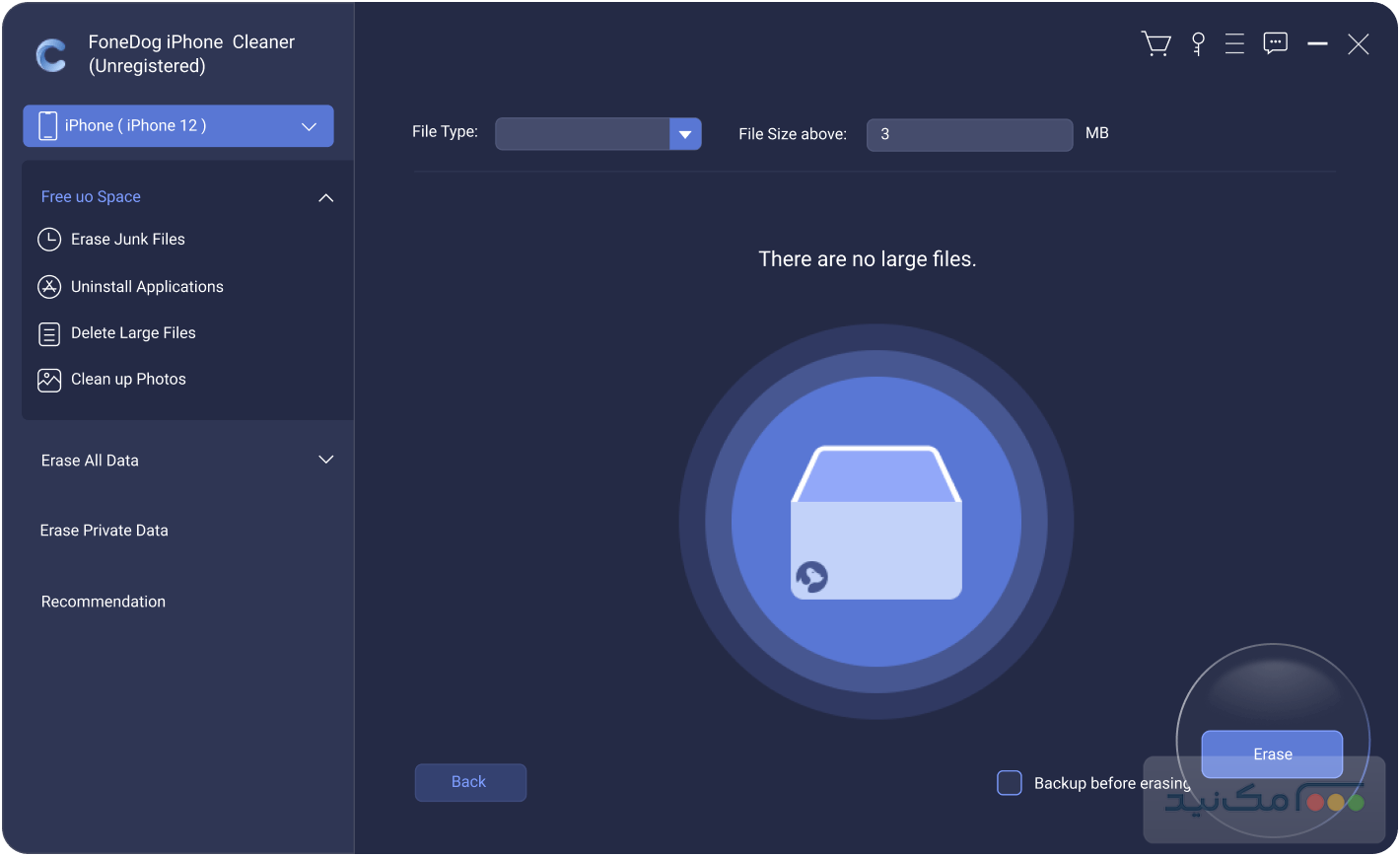This screenshot has height=856, width=1400.
Task: Expand the Erase All Data section
Action: [x=325, y=461]
